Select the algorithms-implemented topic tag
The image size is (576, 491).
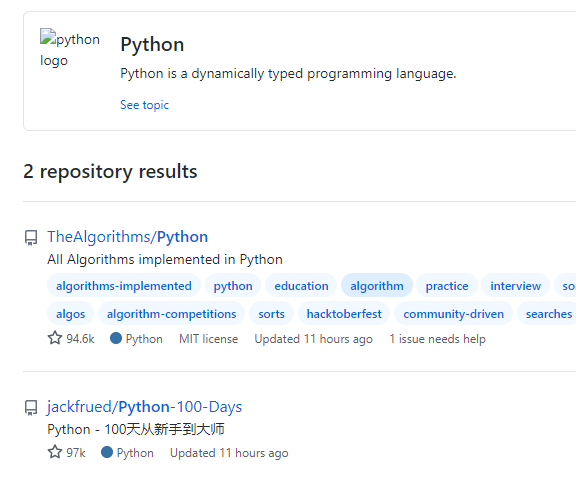point(124,286)
